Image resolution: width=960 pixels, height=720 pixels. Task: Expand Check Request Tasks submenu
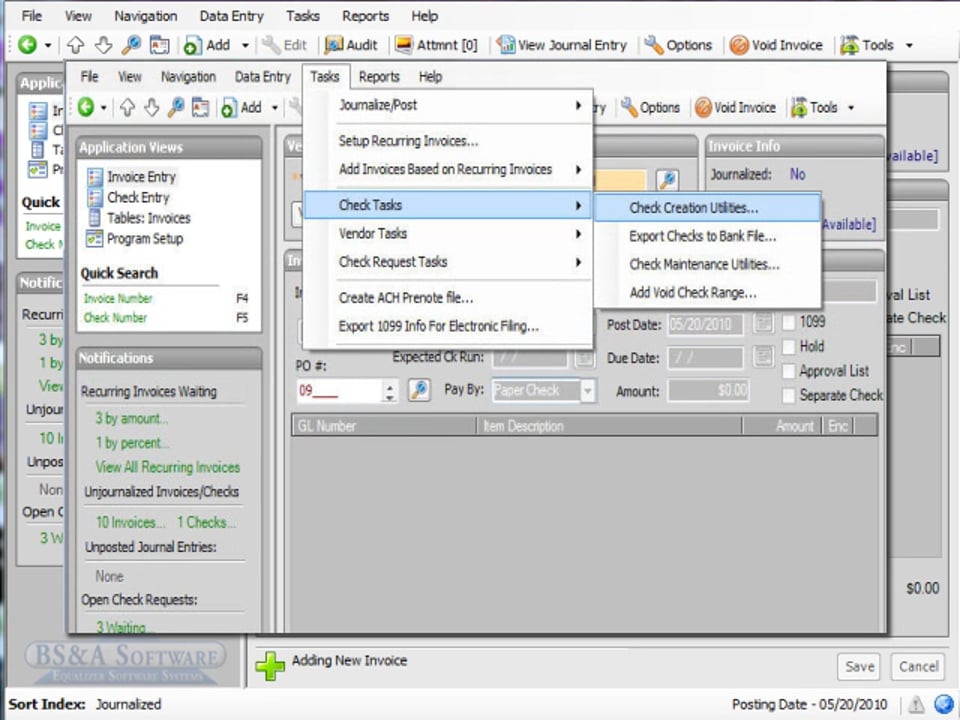click(448, 261)
